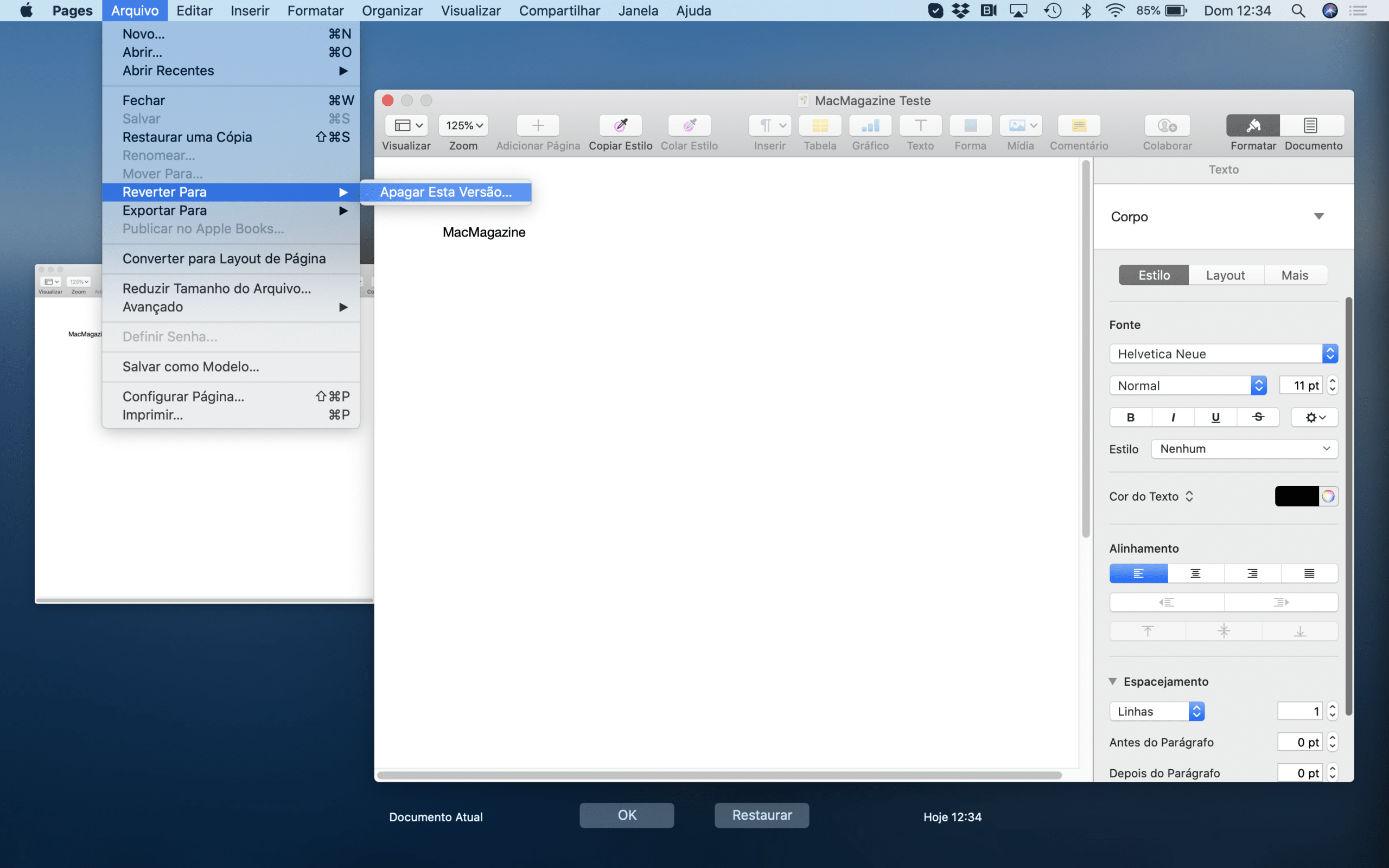Toggle underline text formatting
Image resolution: width=1389 pixels, height=868 pixels.
pos(1215,417)
